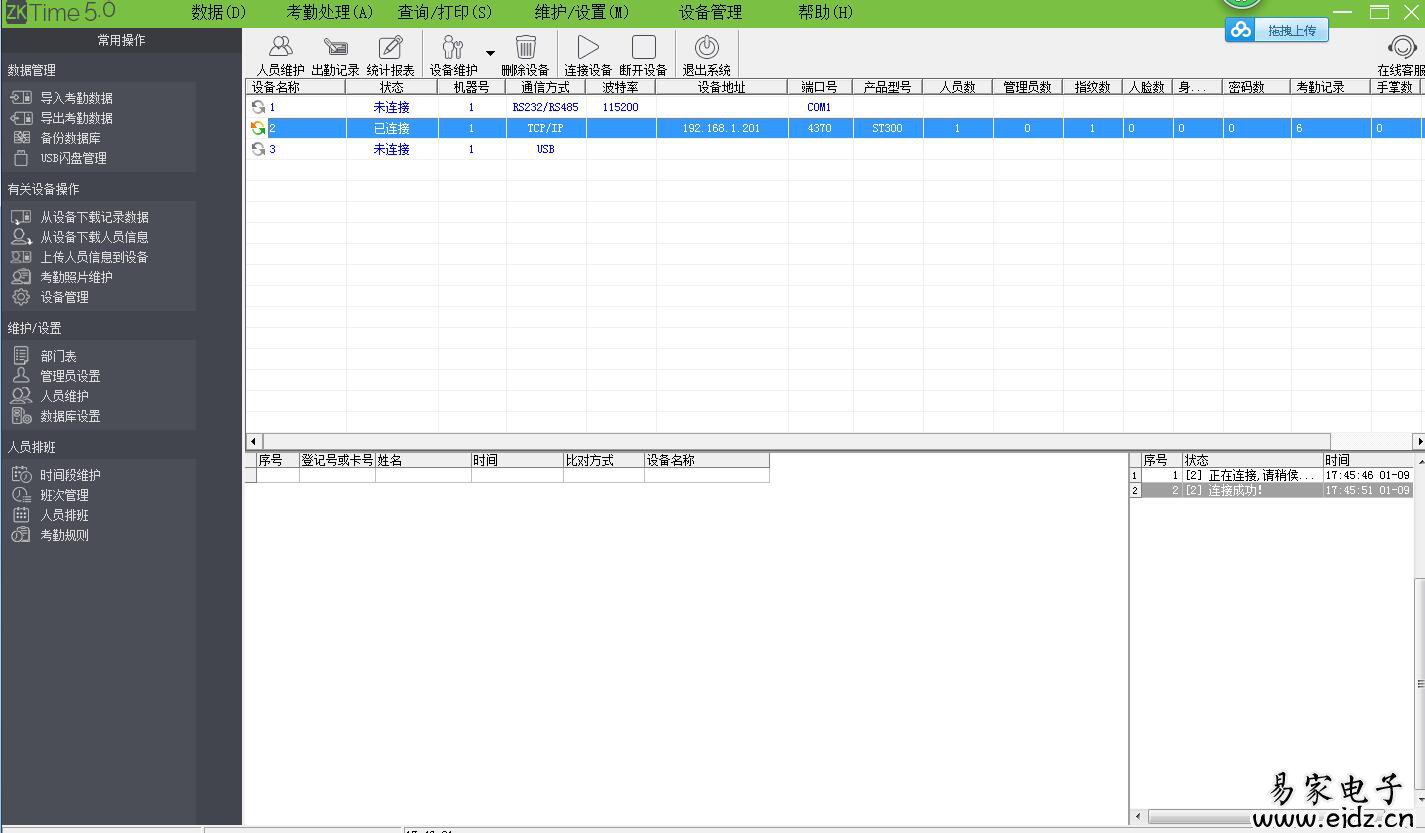Select the 拖拽上传 cloud upload button
This screenshot has height=833, width=1425.
tap(1277, 30)
